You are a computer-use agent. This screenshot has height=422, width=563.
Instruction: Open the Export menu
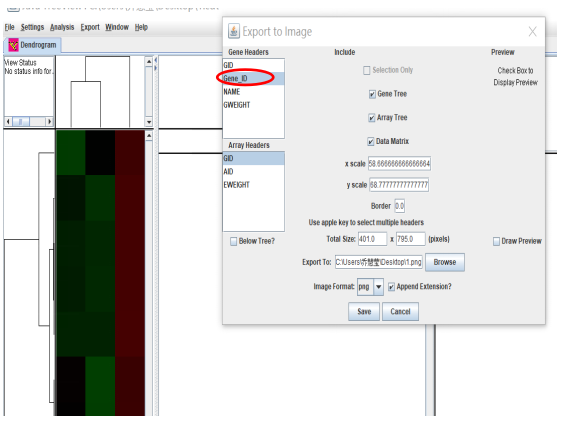[90, 27]
